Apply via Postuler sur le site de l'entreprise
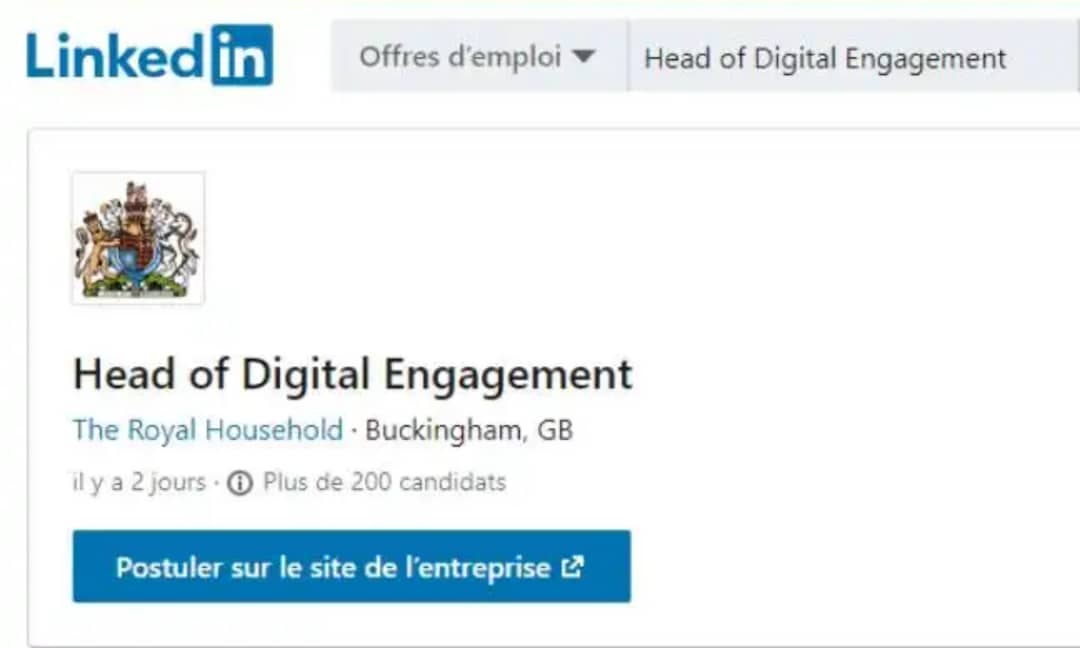 [x=351, y=566]
